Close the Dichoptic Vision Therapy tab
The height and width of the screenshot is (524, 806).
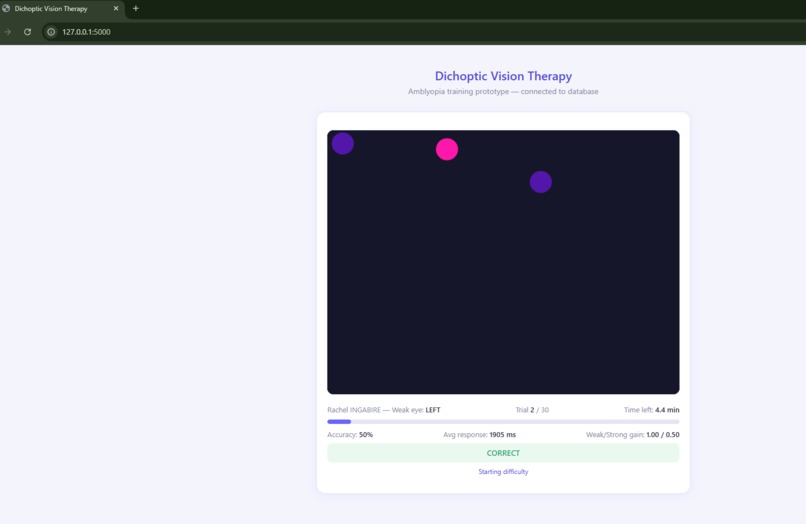(x=116, y=8)
